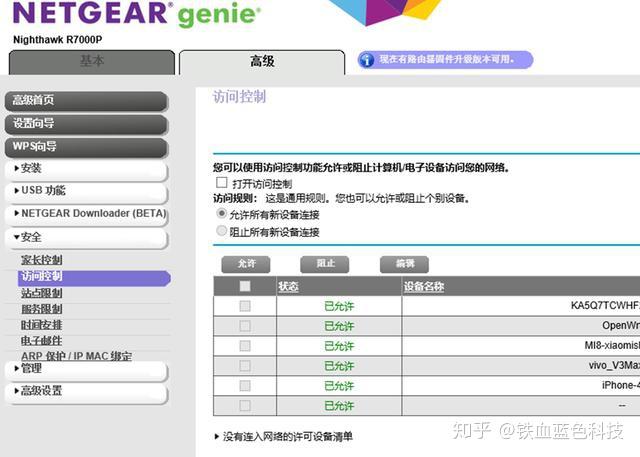
Task: Click 已允许 status in the OpenWrt row
Action: (x=339, y=326)
